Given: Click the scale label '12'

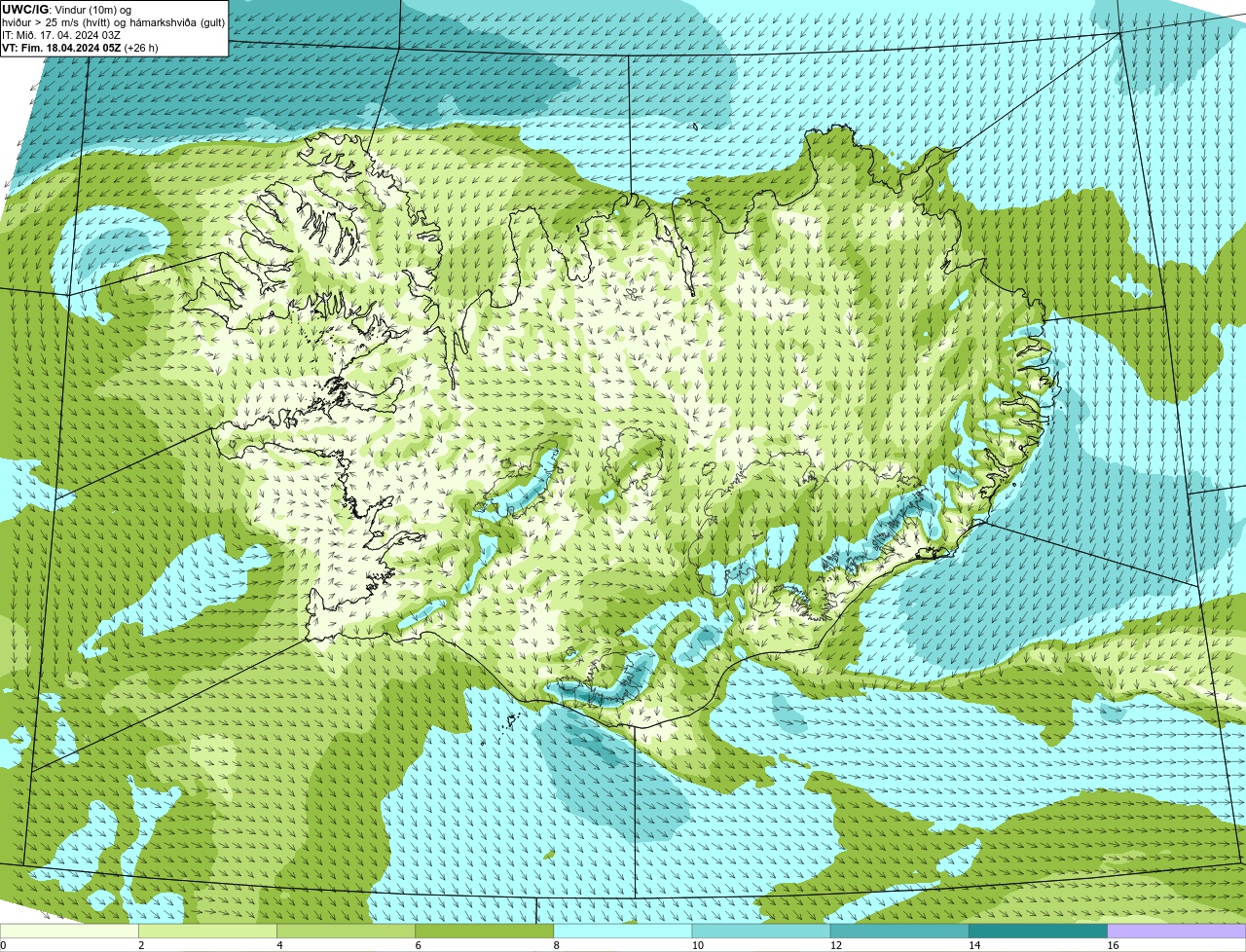Looking at the screenshot, I should [836, 945].
